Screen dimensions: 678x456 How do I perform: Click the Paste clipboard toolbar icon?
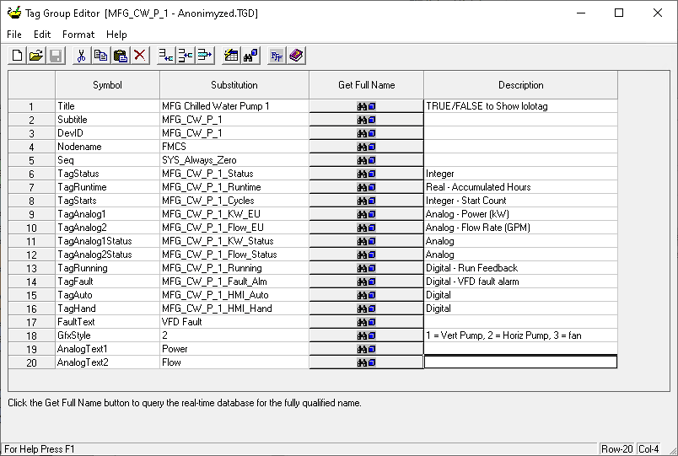point(120,56)
